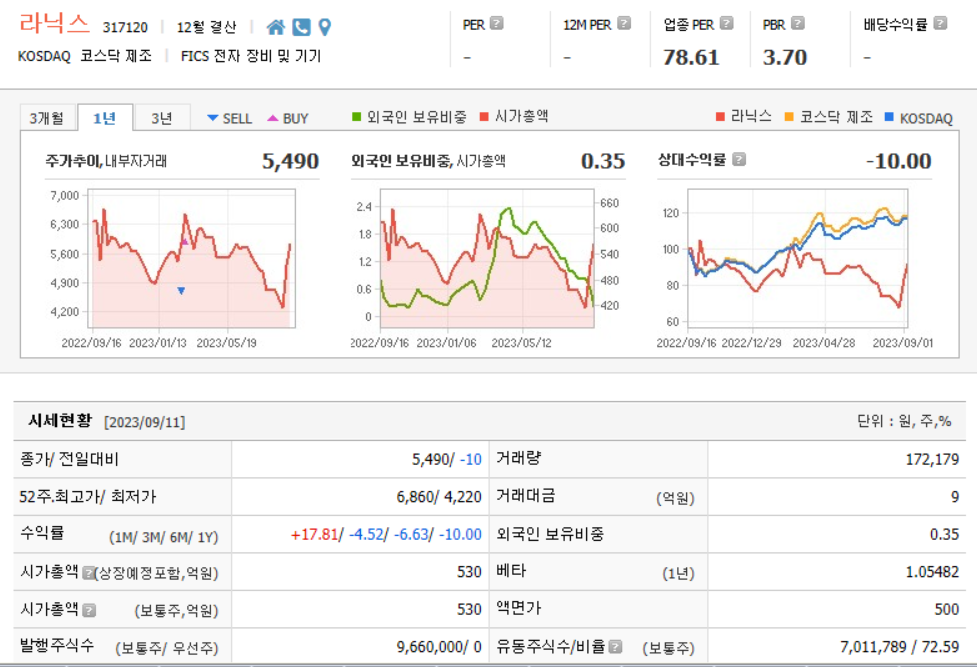Switch to the 3개월 chart tab

click(x=48, y=116)
